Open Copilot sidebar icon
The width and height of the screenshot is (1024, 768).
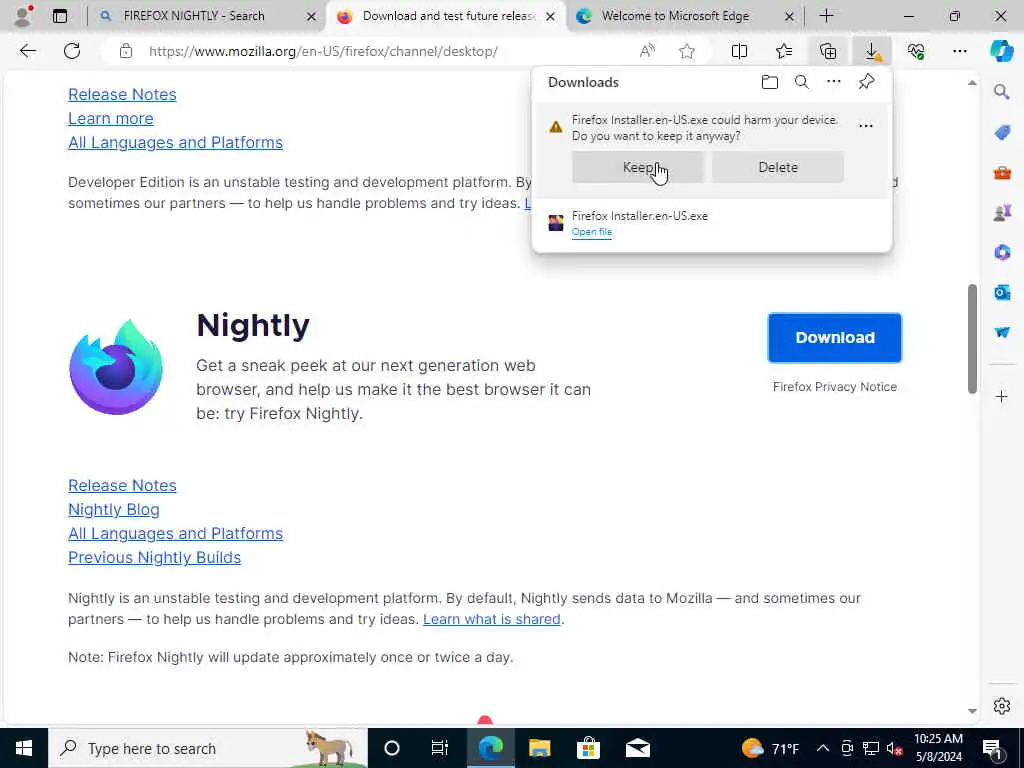1002,51
